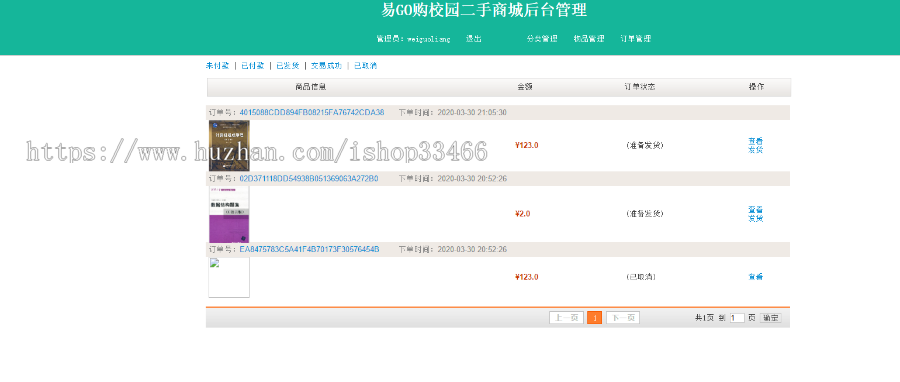Click the brown book cover thumbnail
This screenshot has height=382, width=900.
pyautogui.click(x=229, y=146)
